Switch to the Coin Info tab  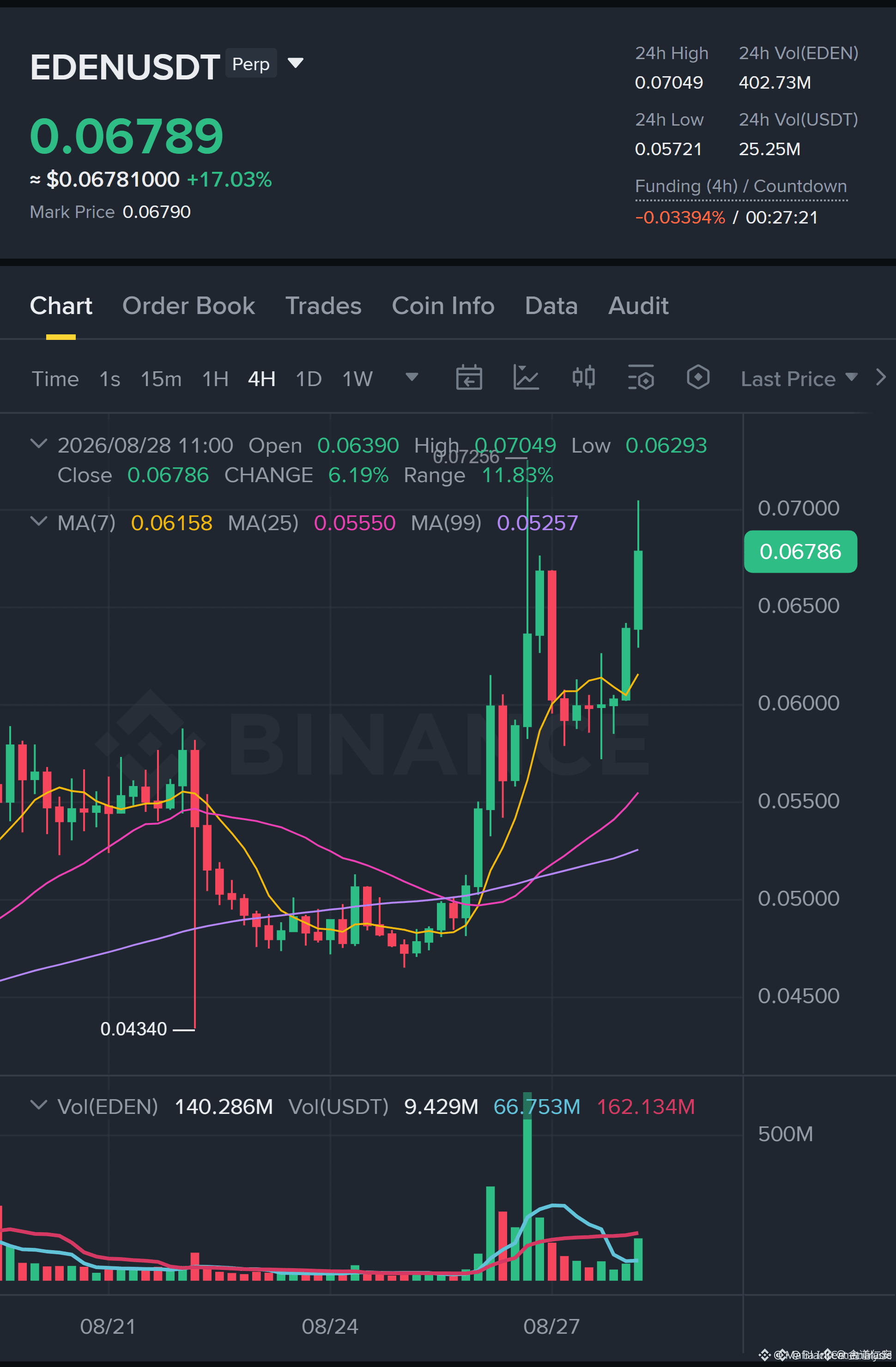coord(443,306)
